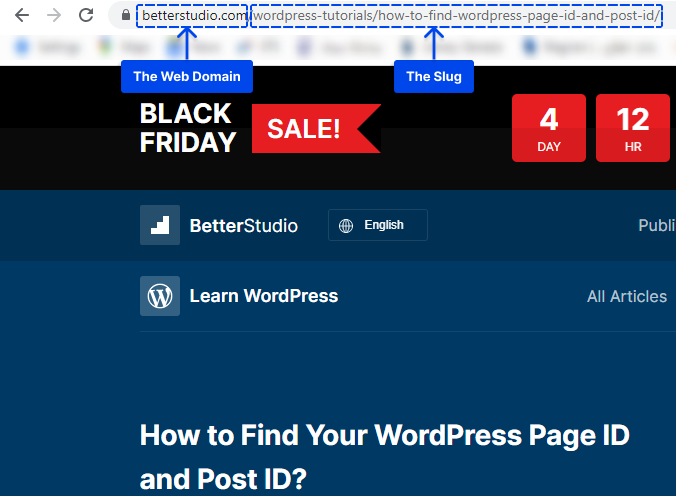Open the BetterStudio home link
The image size is (676, 496).
tap(244, 226)
